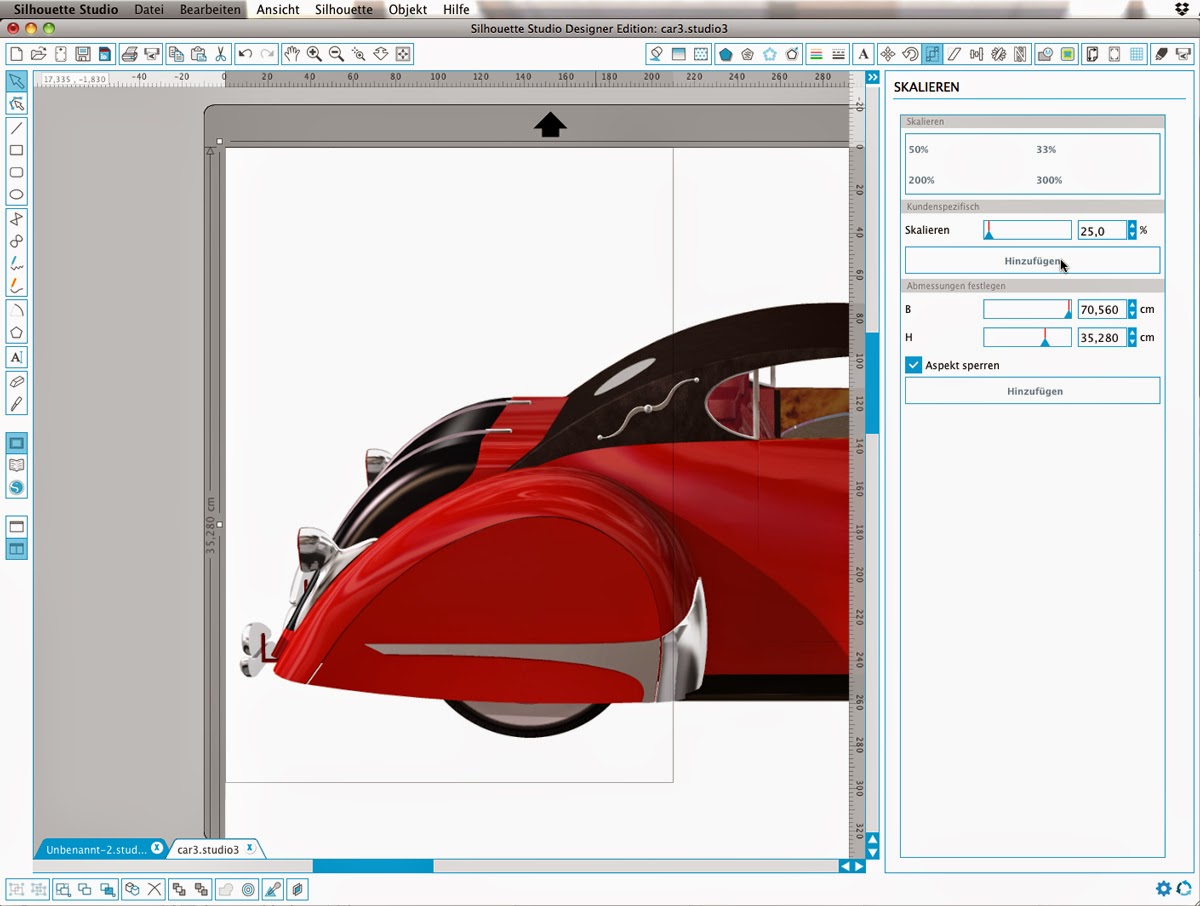Select the Ellipse drawing tool
Image resolution: width=1200 pixels, height=906 pixels.
click(16, 195)
